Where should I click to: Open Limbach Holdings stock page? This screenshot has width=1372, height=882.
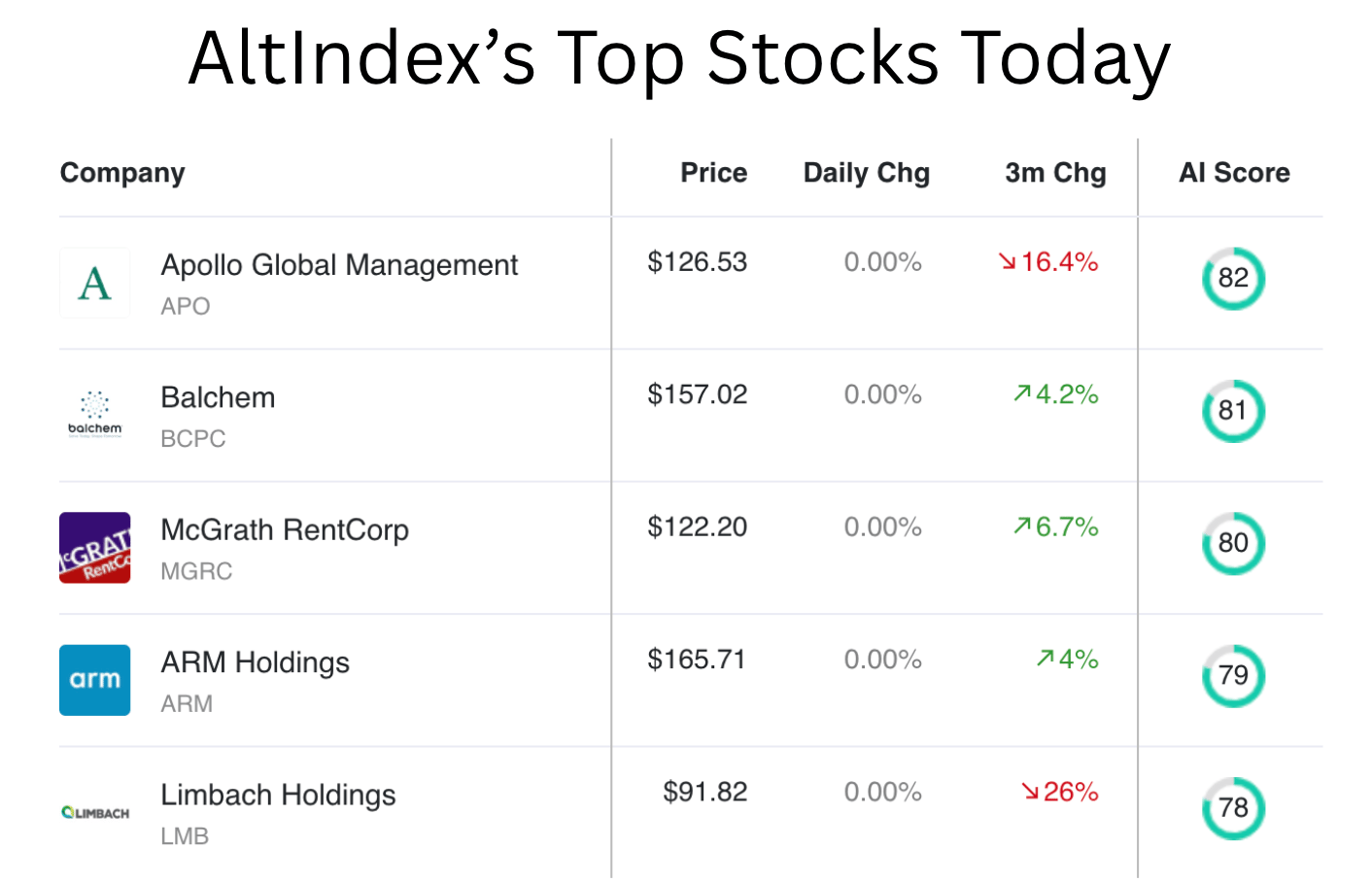278,795
